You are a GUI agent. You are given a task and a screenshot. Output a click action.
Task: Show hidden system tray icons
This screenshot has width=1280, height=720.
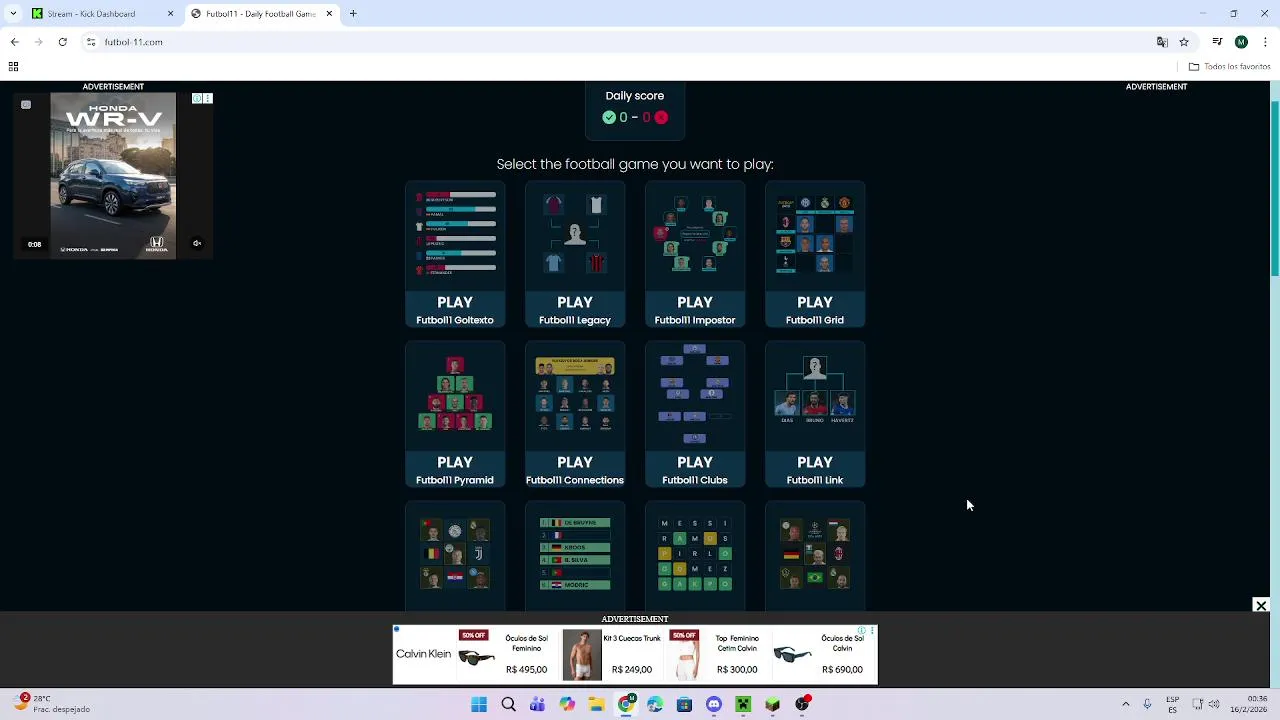point(1125,705)
